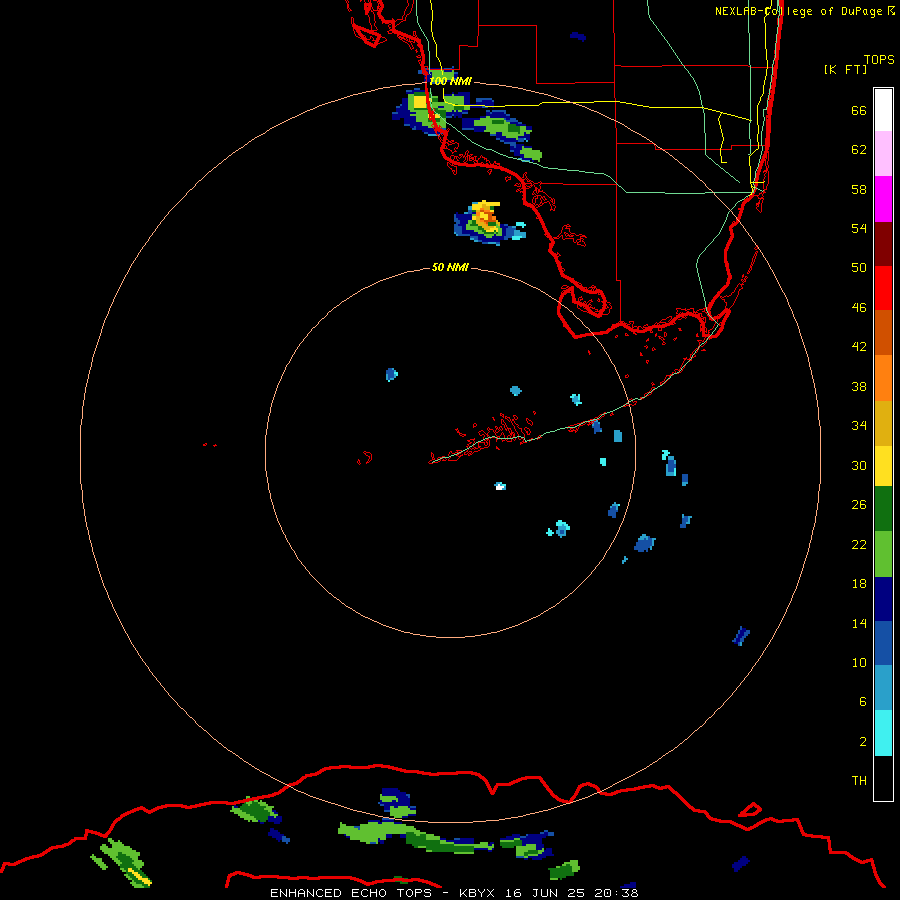
Task: Click the legend label 18
Action: click(x=859, y=584)
